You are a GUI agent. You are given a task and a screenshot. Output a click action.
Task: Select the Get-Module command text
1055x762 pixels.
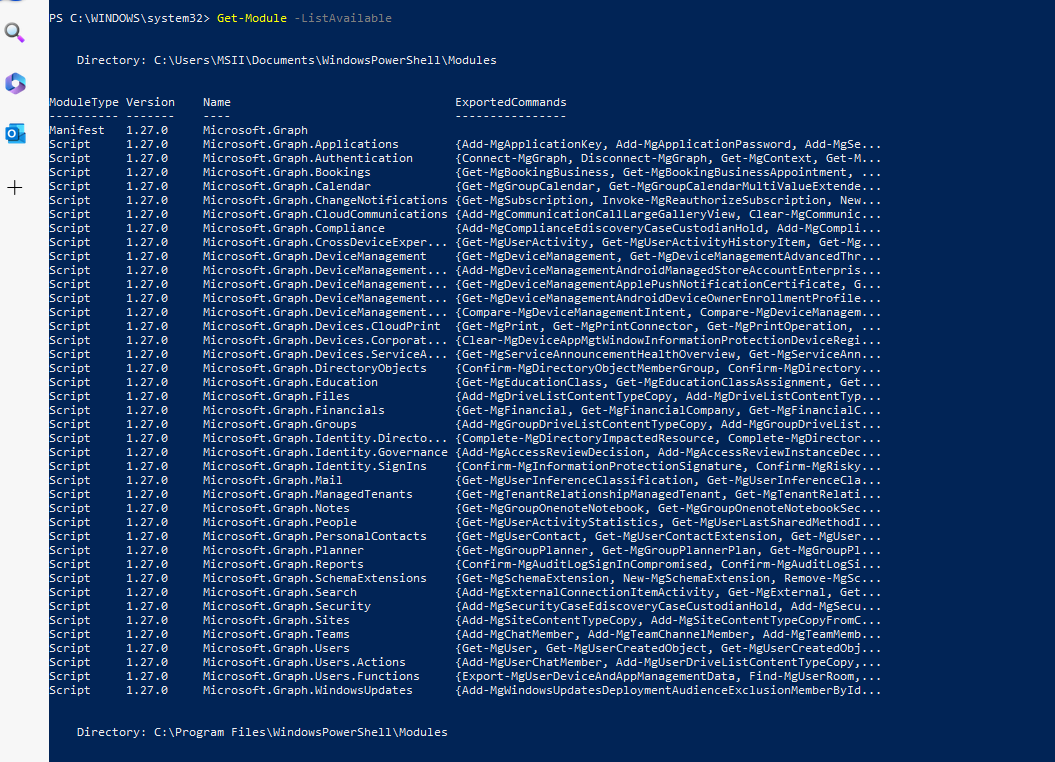250,17
